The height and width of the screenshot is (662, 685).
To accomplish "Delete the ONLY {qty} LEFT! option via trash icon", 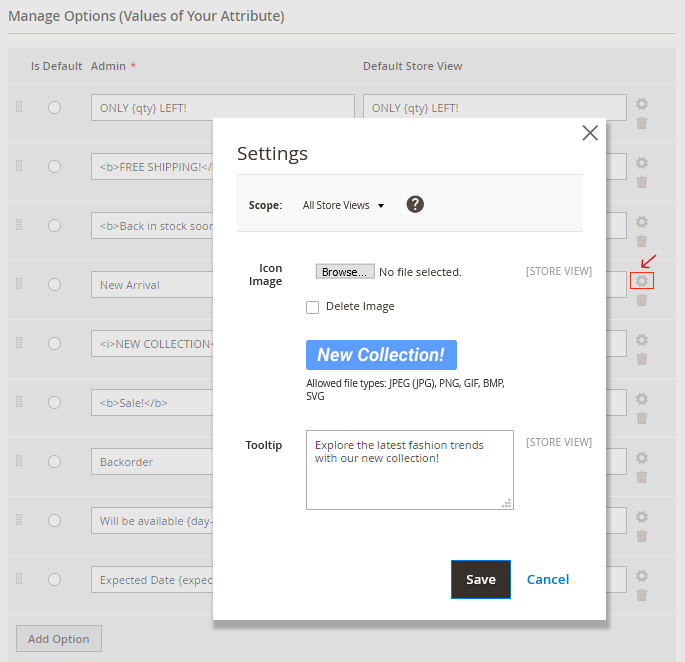I will [642, 123].
